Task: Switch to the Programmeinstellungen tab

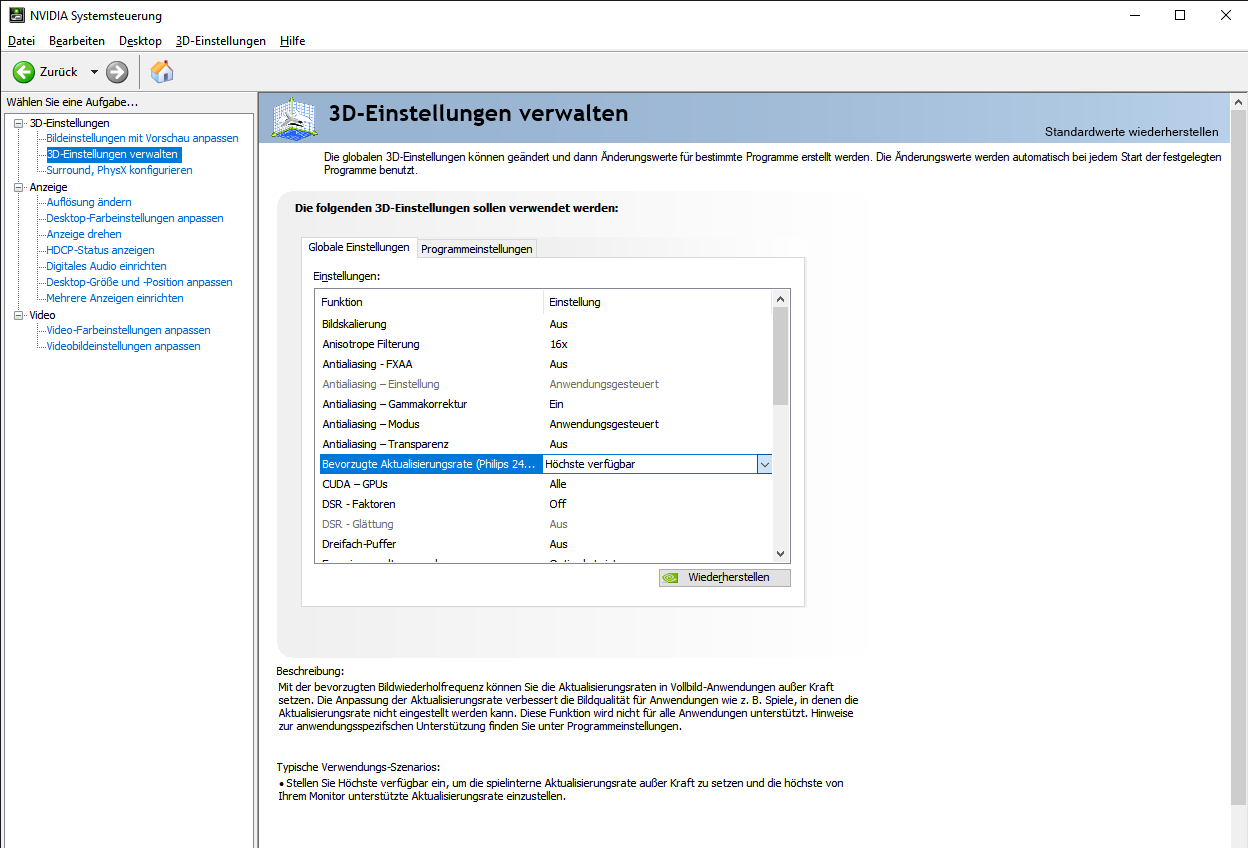Action: [x=477, y=249]
